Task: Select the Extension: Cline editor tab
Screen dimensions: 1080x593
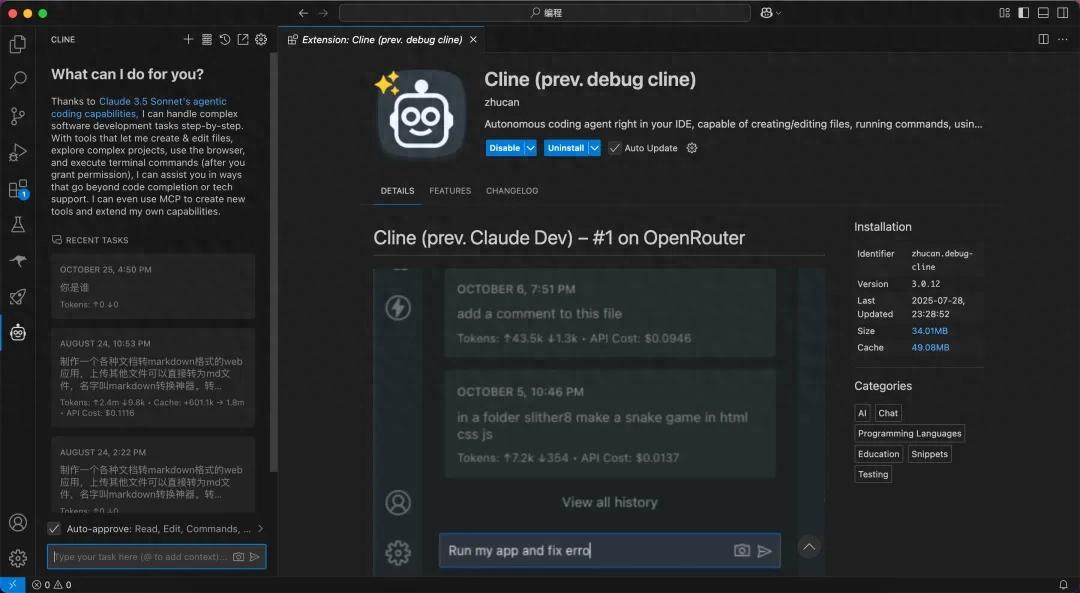Action: pyautogui.click(x=382, y=39)
